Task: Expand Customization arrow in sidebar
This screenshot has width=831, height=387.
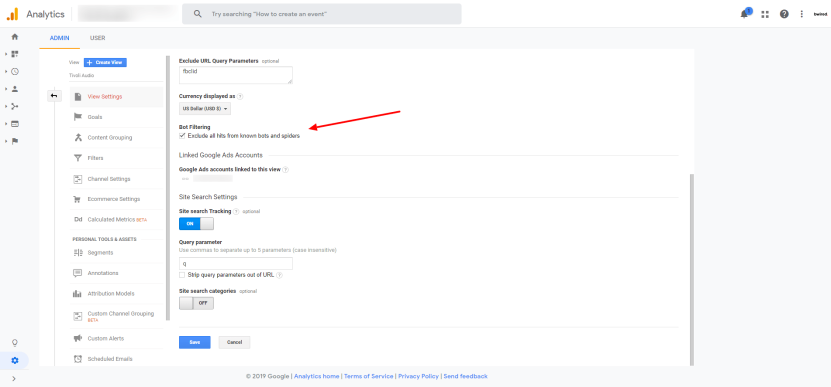Action: point(6,54)
